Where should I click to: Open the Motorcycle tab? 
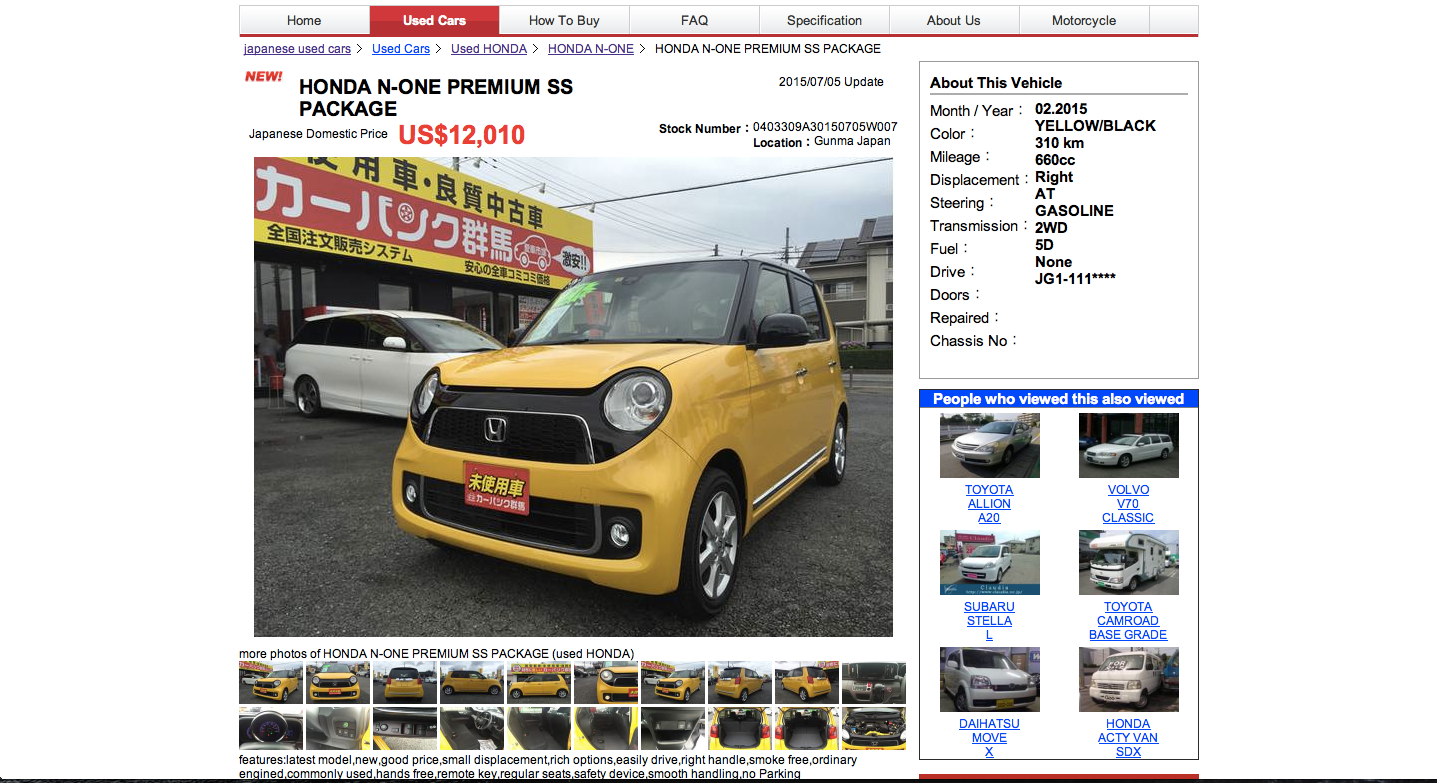(1084, 20)
